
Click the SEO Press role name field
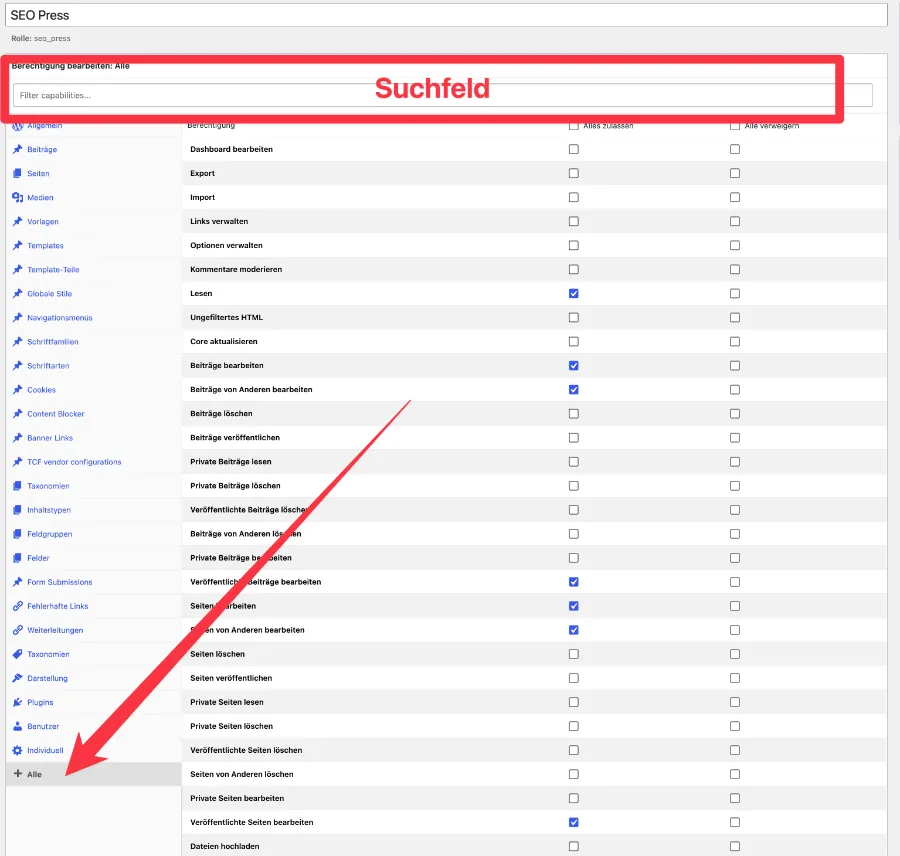tap(446, 16)
